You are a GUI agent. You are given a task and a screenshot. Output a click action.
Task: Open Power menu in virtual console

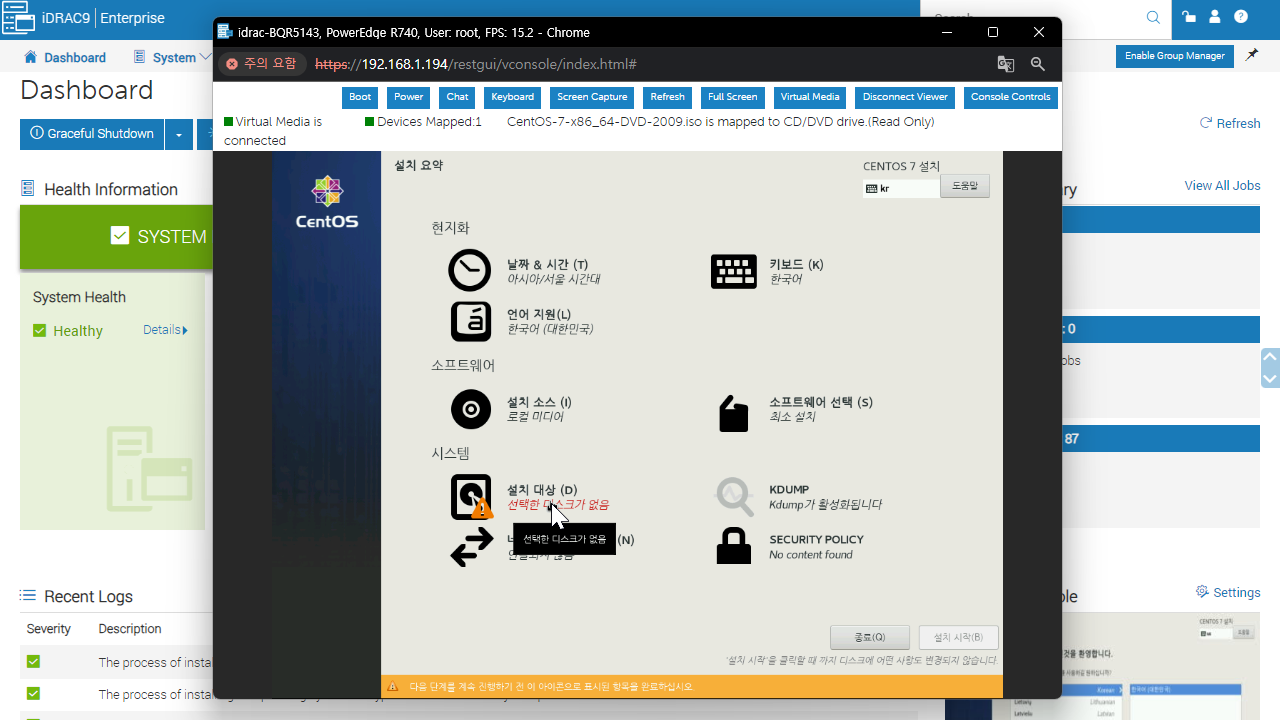tap(408, 97)
